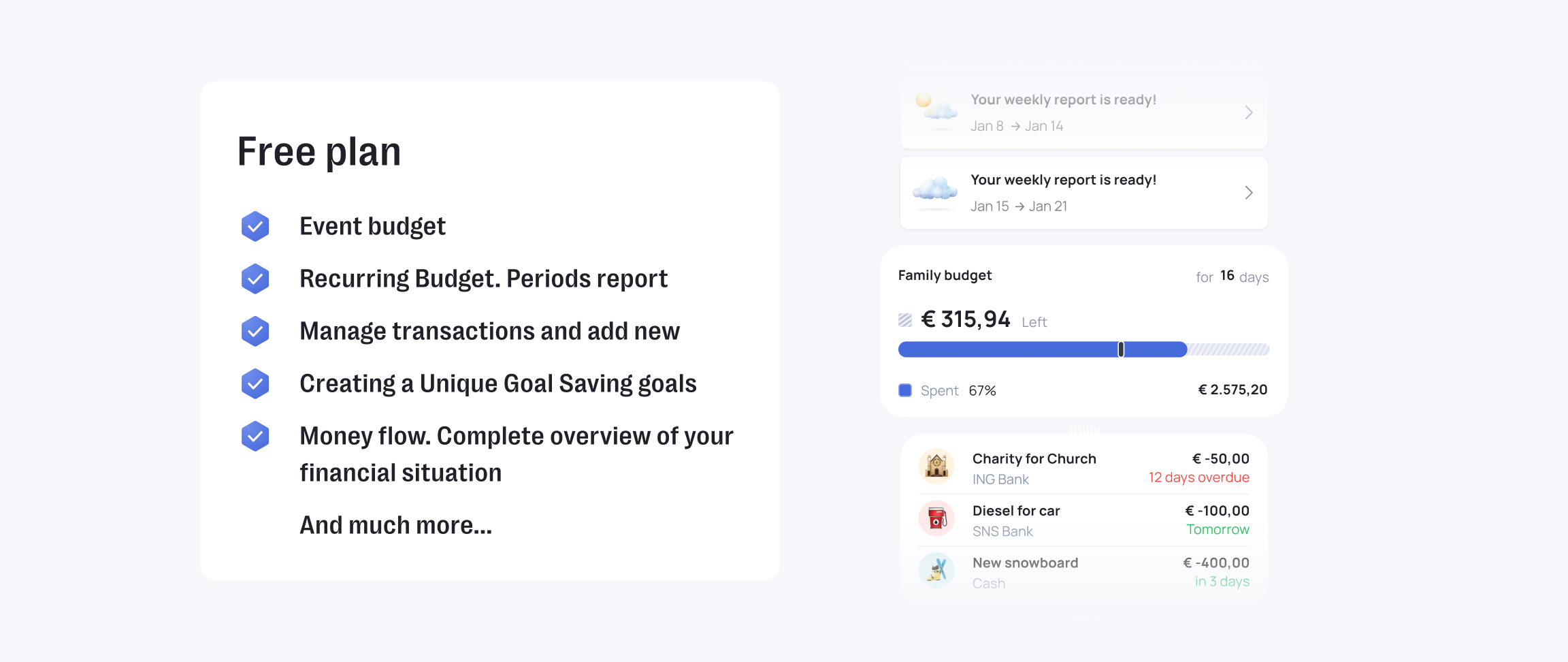Screen dimensions: 1568x662
Task: Click the church icon for Charity transaction
Action: point(936,467)
